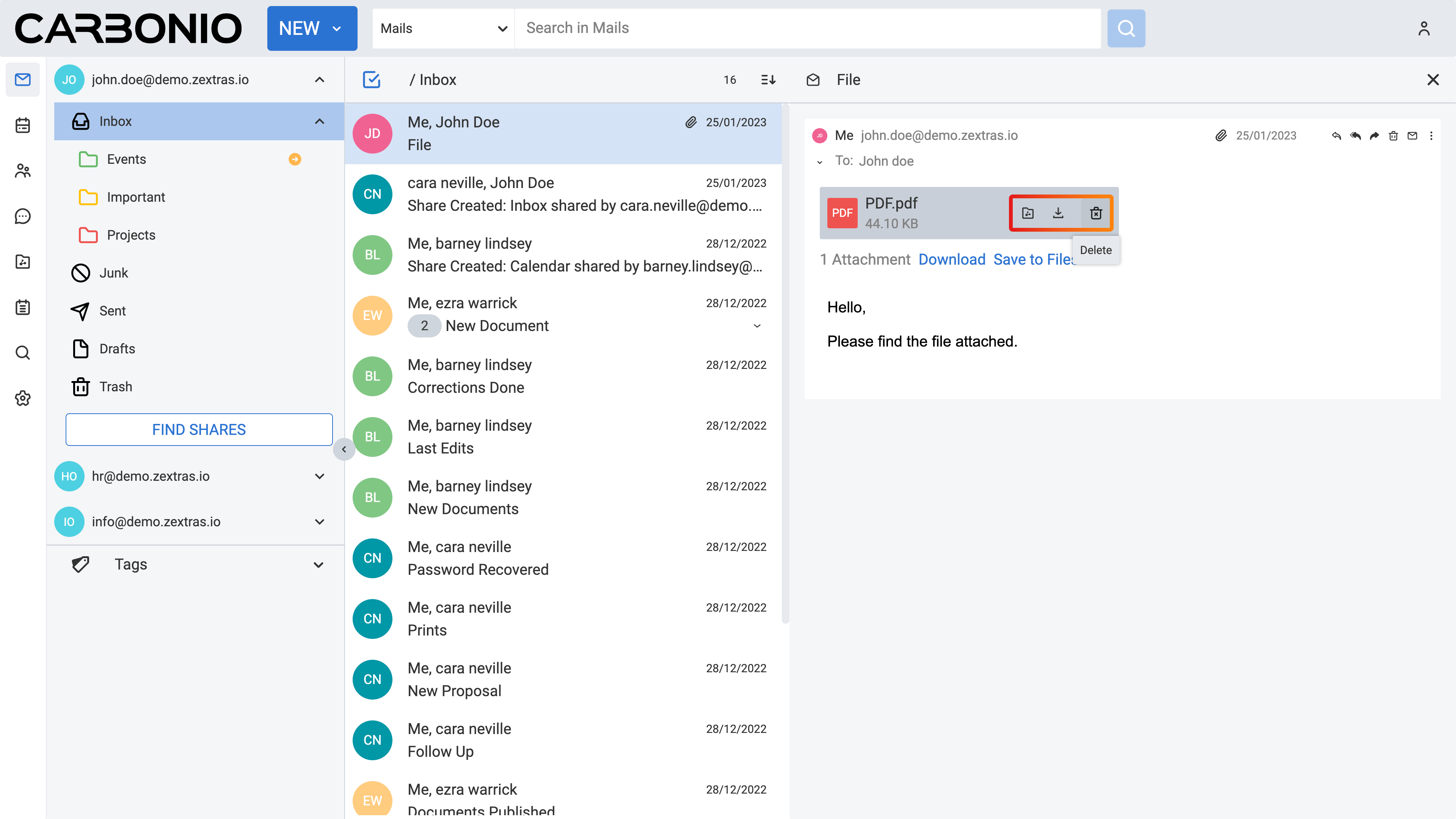Toggle read status envelope in message header
The height and width of the screenshot is (819, 1456).
(1412, 136)
